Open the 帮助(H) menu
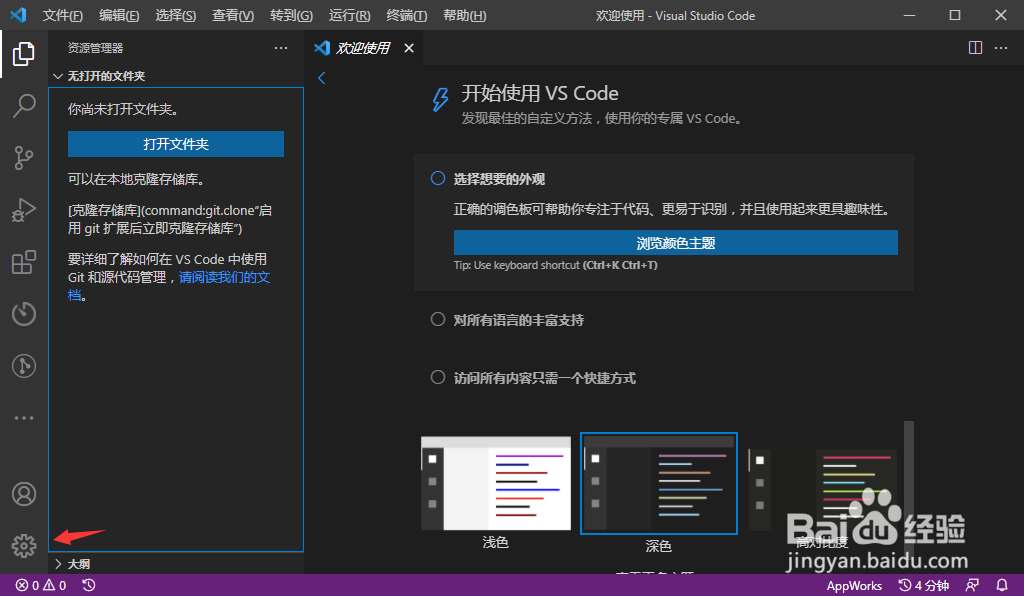 coord(464,15)
